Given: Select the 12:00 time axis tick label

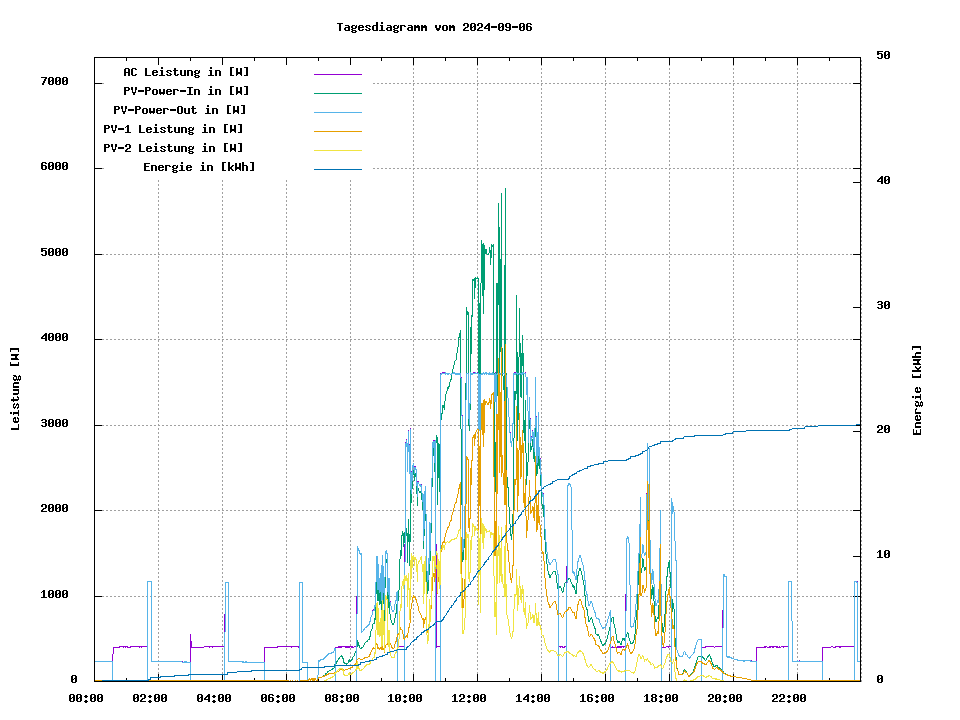Looking at the screenshot, I should [469, 698].
